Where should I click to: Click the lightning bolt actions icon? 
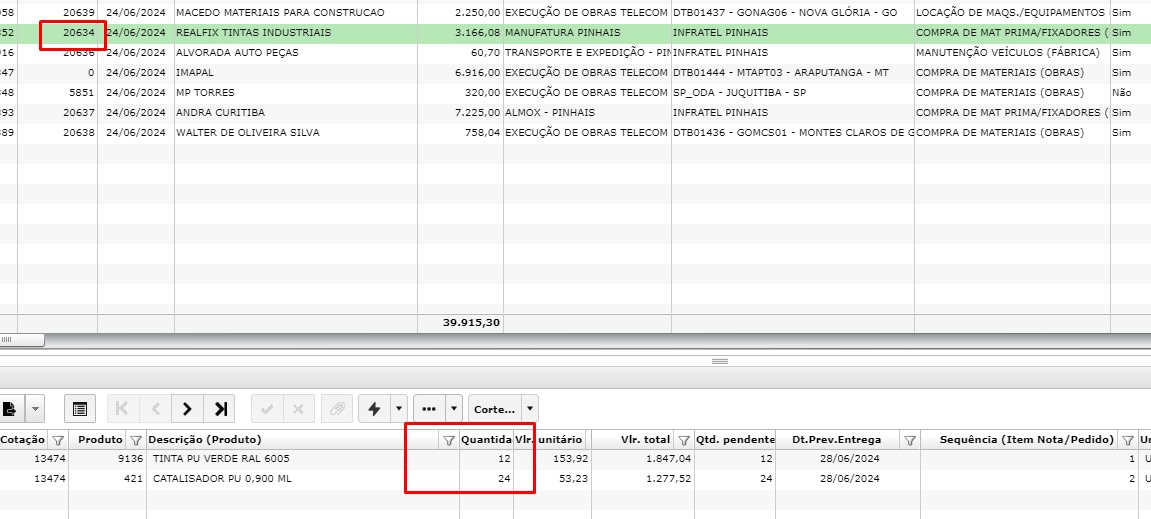[x=375, y=408]
